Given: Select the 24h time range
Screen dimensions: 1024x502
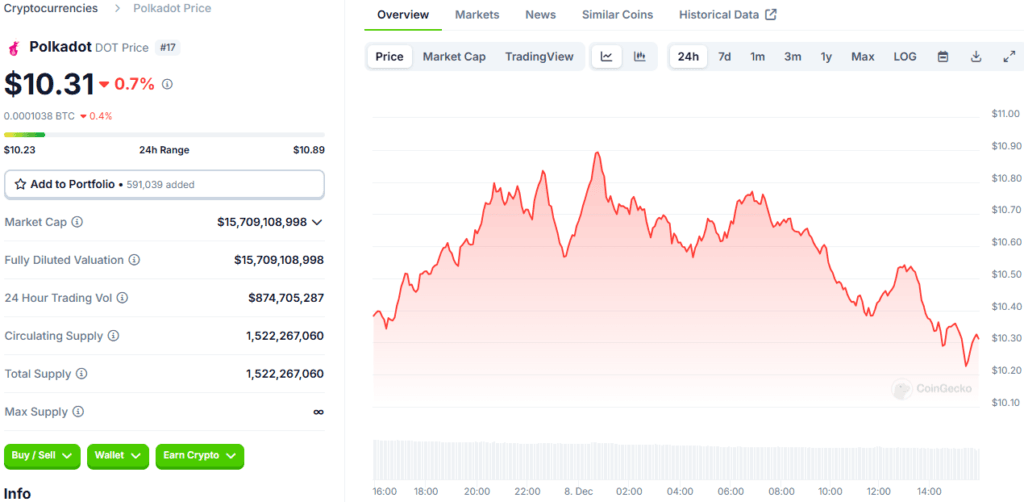Looking at the screenshot, I should (688, 57).
